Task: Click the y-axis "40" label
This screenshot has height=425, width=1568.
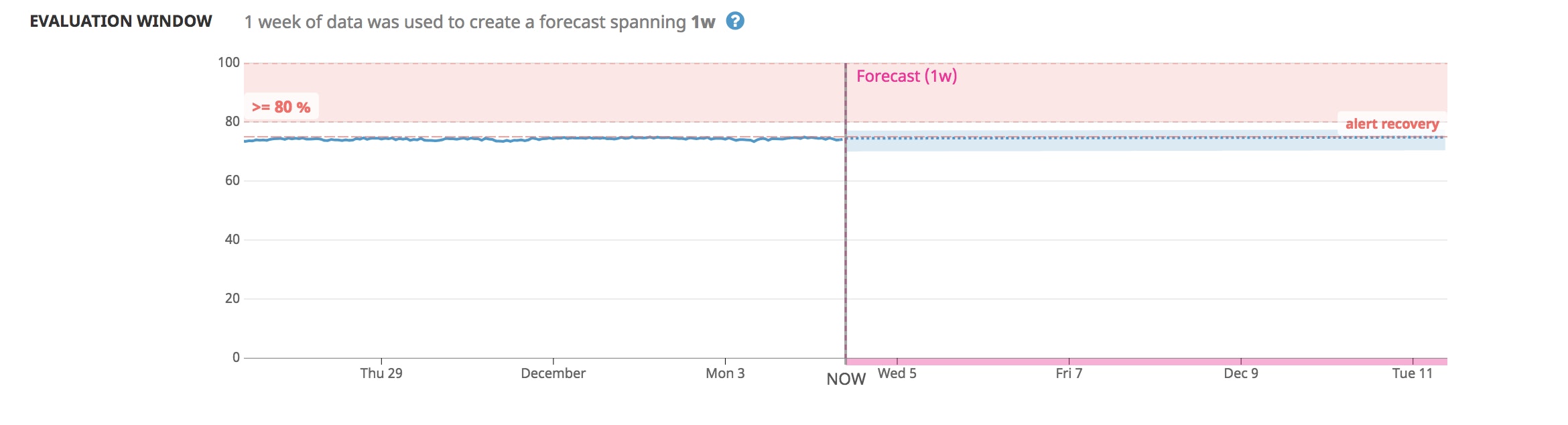Action: (x=232, y=239)
